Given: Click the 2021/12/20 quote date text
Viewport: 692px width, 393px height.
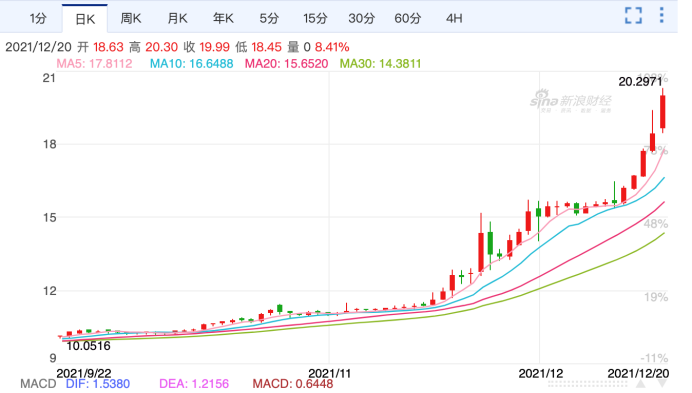Looking at the screenshot, I should [x=38, y=47].
